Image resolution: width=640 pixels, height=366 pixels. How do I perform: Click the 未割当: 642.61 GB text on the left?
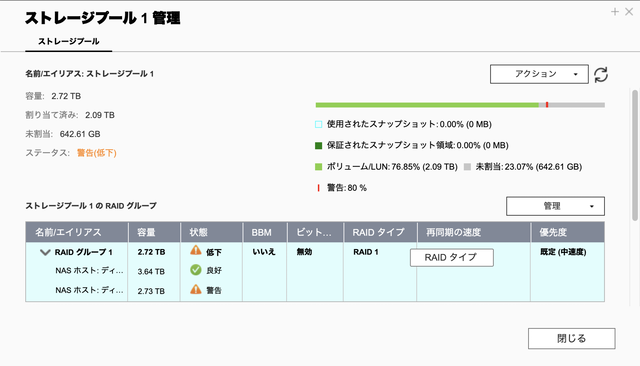[x=63, y=134]
